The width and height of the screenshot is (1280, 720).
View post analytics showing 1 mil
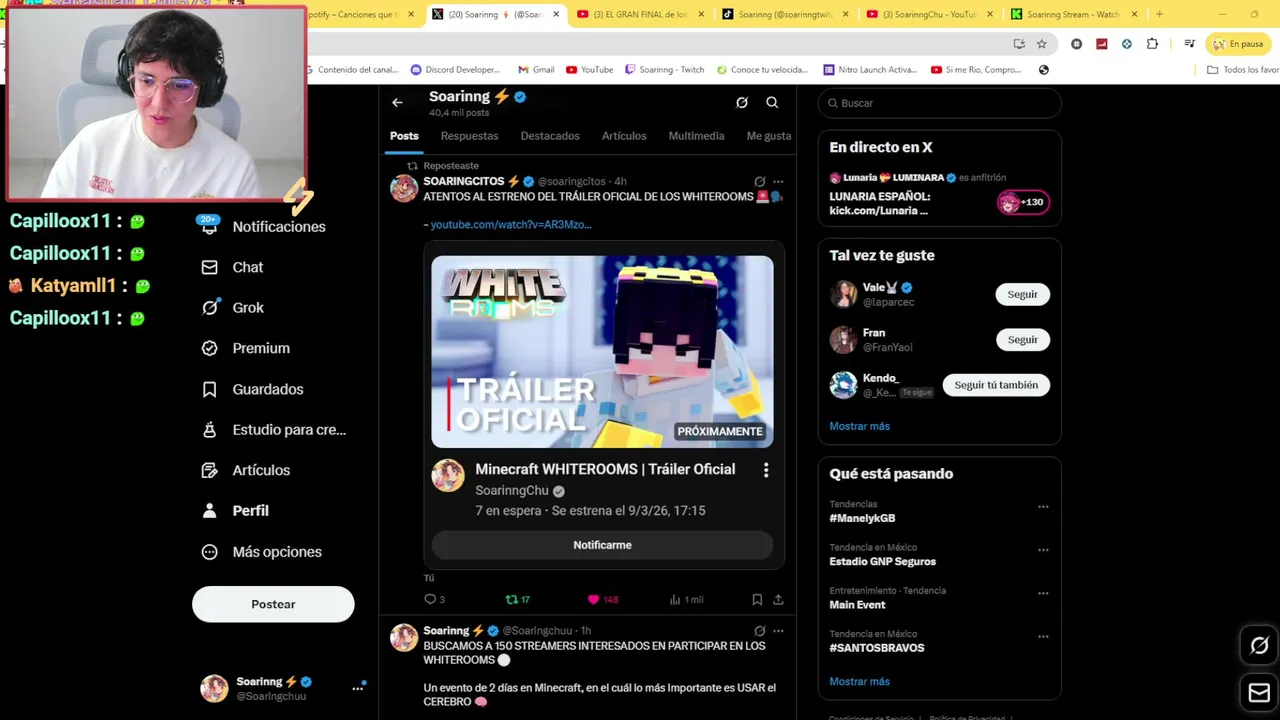click(x=687, y=600)
